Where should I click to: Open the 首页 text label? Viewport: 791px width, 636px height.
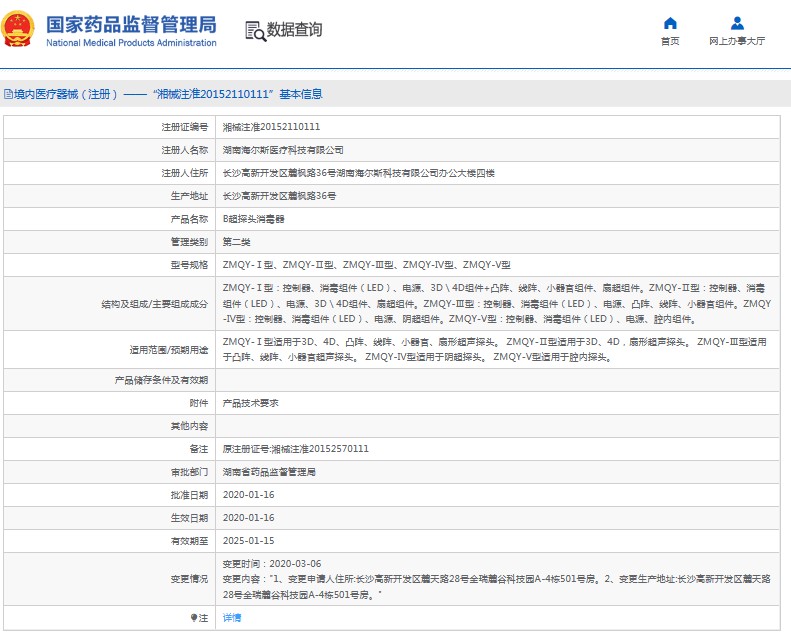(x=670, y=41)
